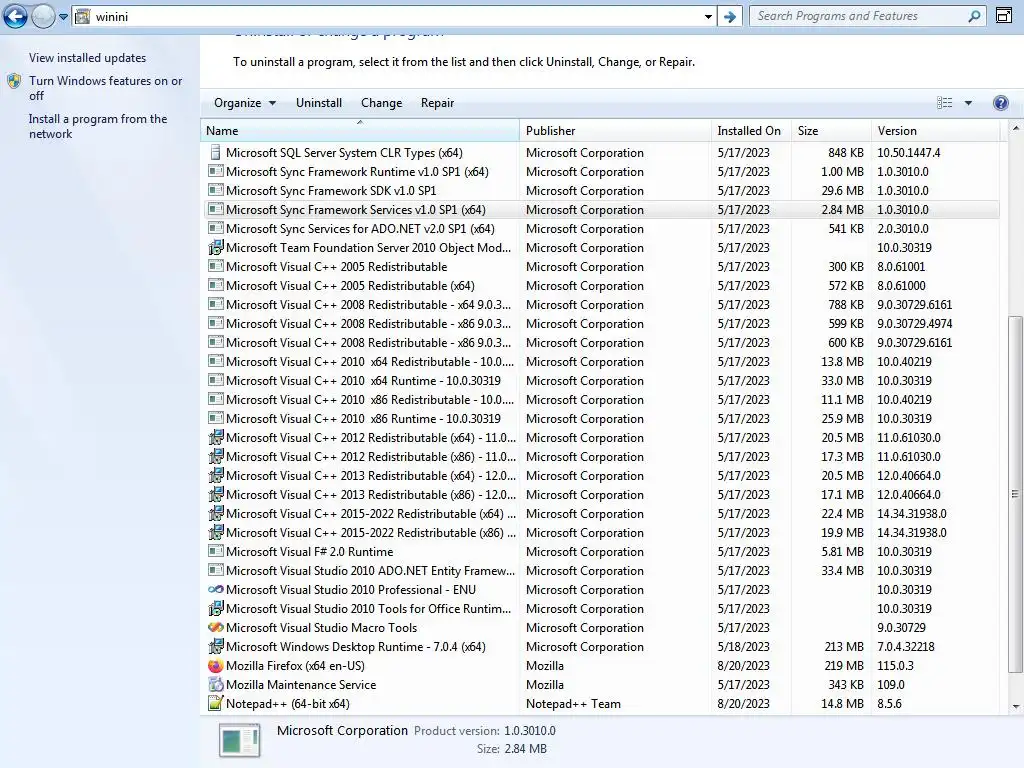Screen dimensions: 1024x768
Task: Select Visual Studio 2010 ADO.NET Entity Framework row
Action: click(x=600, y=571)
